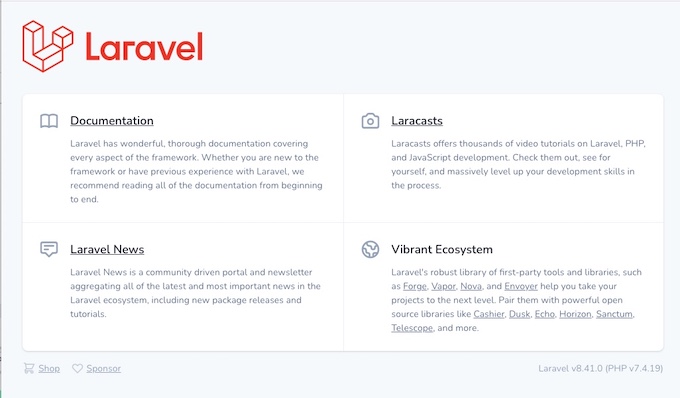
Task: Visit the Nova link
Action: 471,286
